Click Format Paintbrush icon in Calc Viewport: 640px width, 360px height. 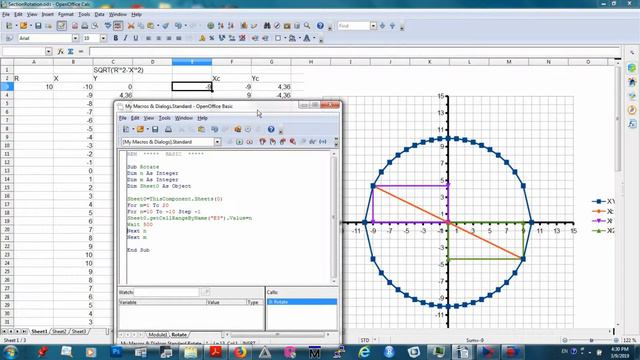tap(166, 26)
